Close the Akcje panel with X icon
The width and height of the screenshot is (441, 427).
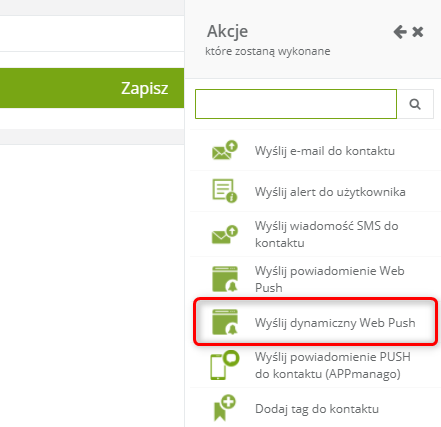pos(418,32)
